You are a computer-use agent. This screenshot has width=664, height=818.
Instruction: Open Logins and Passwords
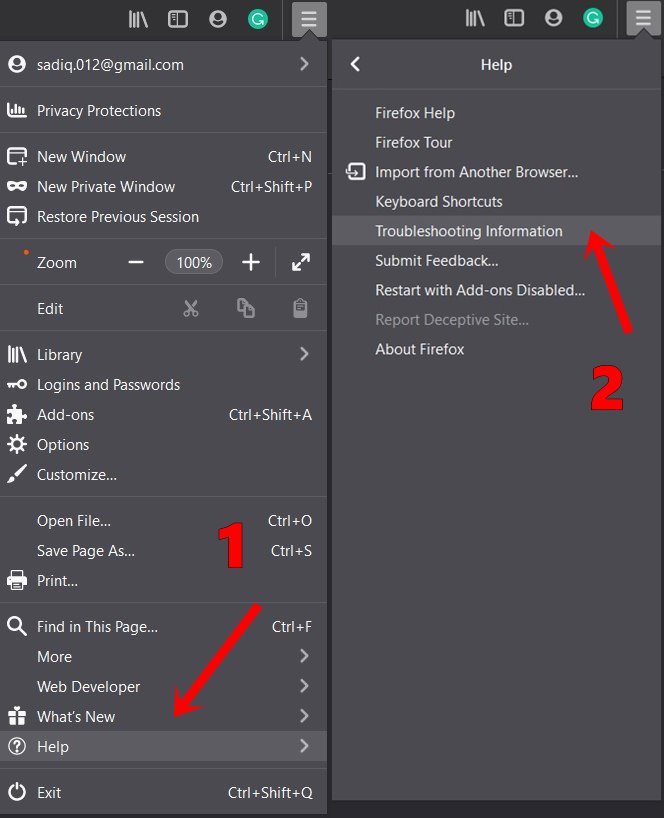[163, 384]
